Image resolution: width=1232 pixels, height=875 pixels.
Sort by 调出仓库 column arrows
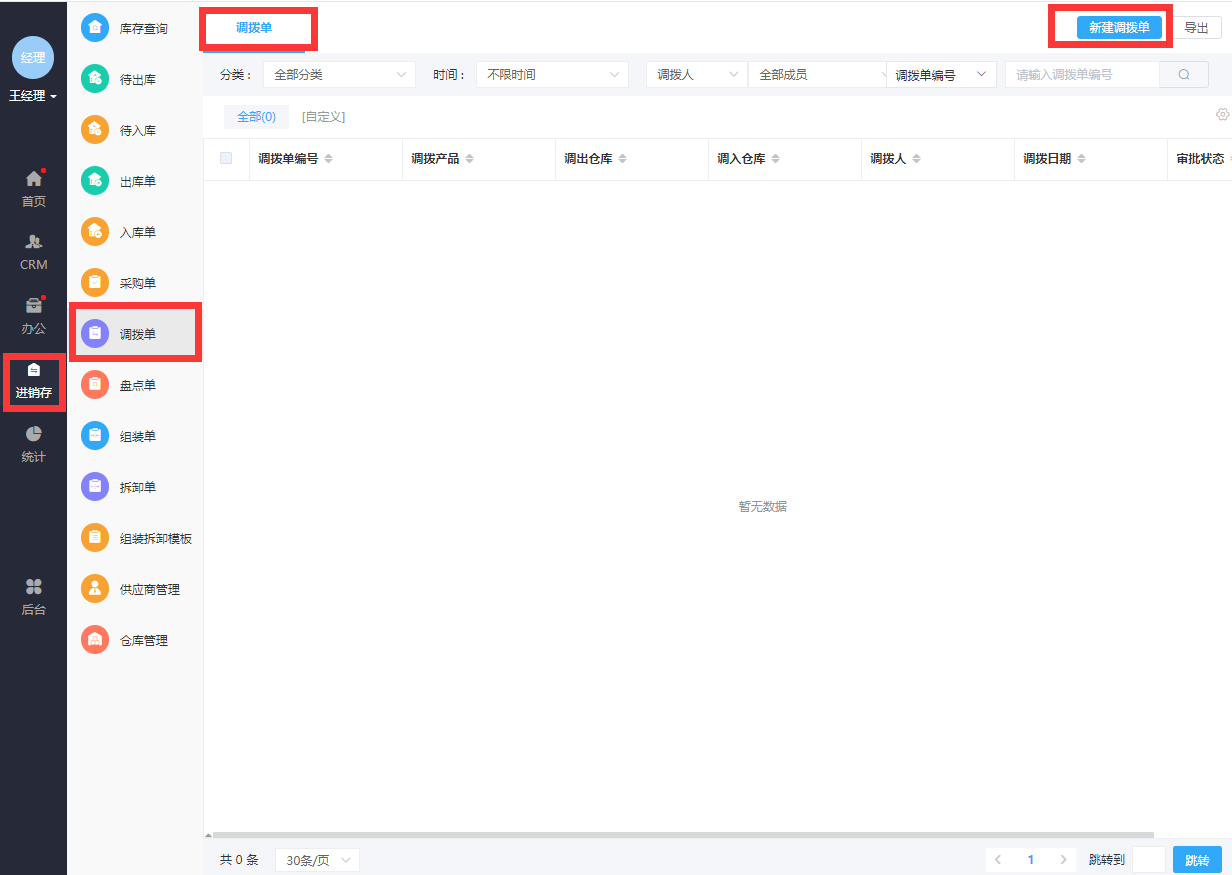tap(622, 159)
